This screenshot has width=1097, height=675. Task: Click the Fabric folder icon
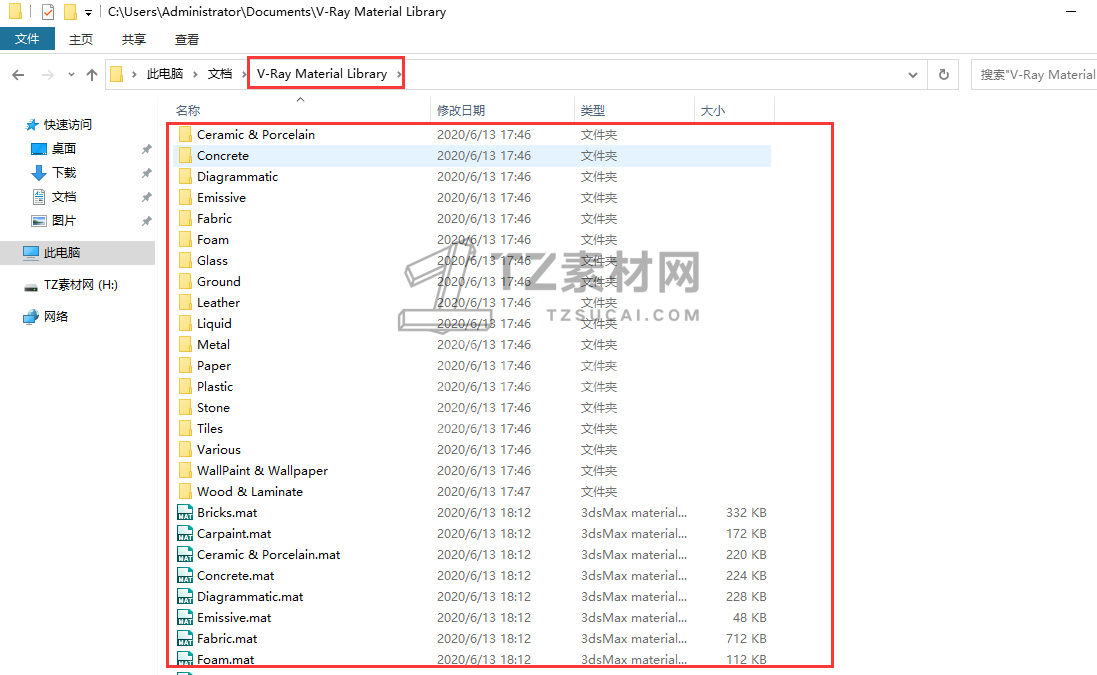(x=185, y=218)
